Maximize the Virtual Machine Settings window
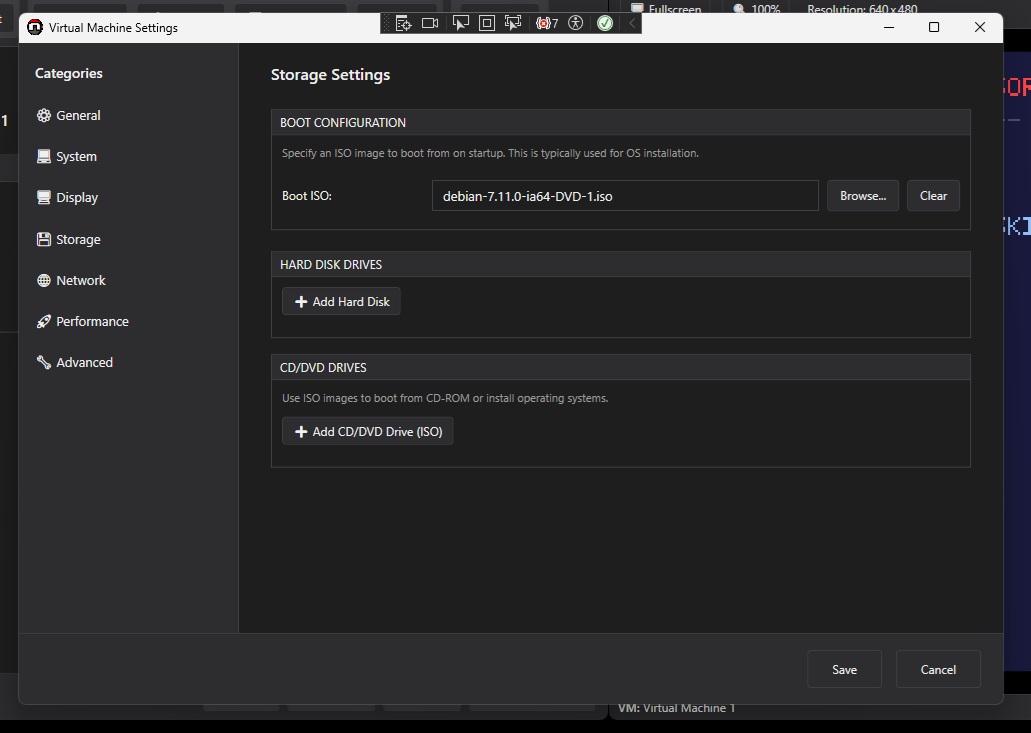1031x733 pixels. click(x=934, y=27)
